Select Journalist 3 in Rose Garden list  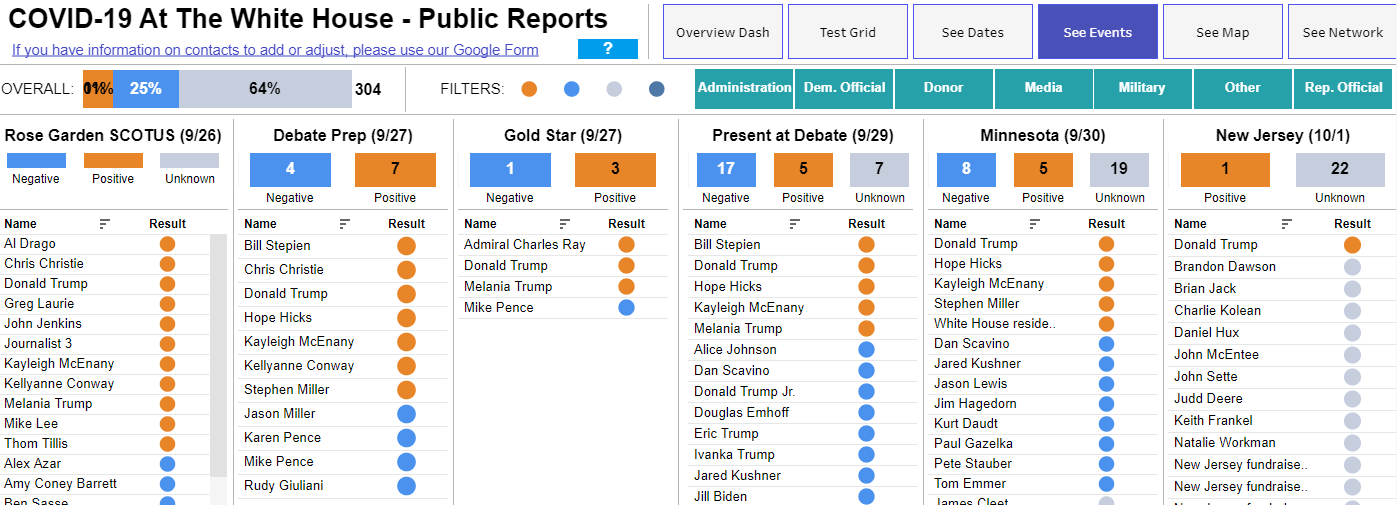pyautogui.click(x=38, y=344)
